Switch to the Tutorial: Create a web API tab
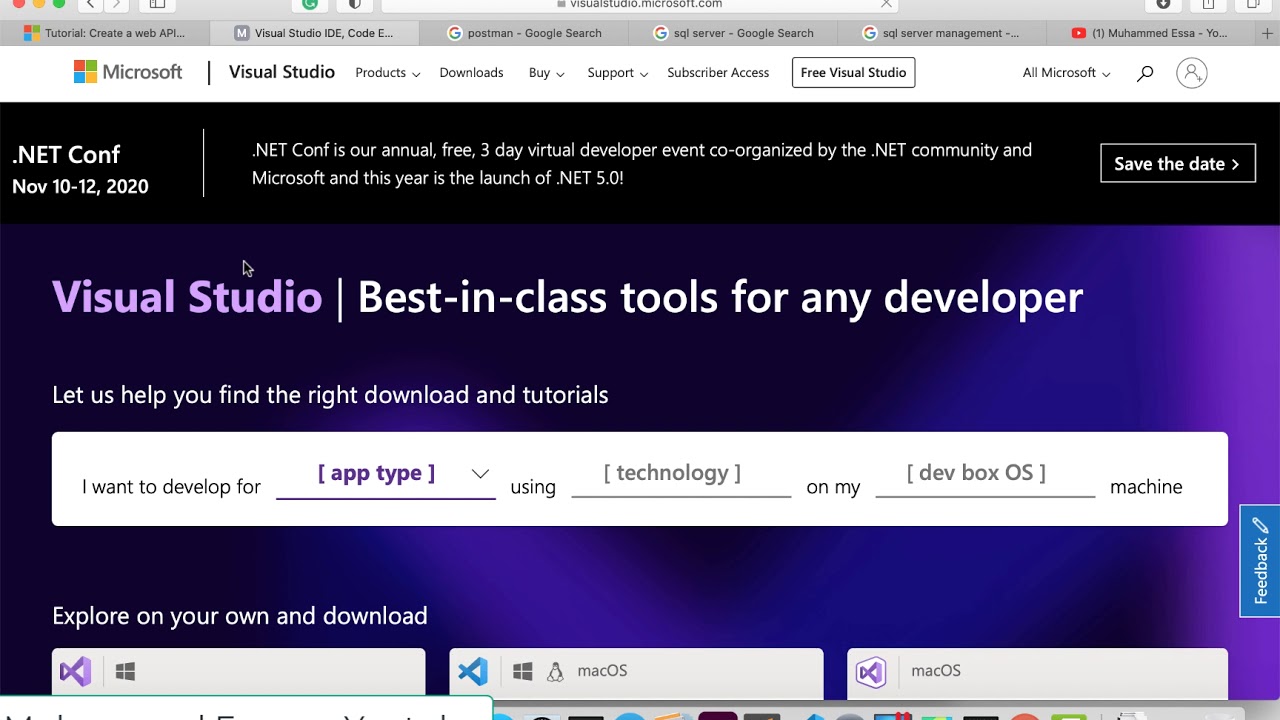The width and height of the screenshot is (1280, 720). tap(105, 33)
